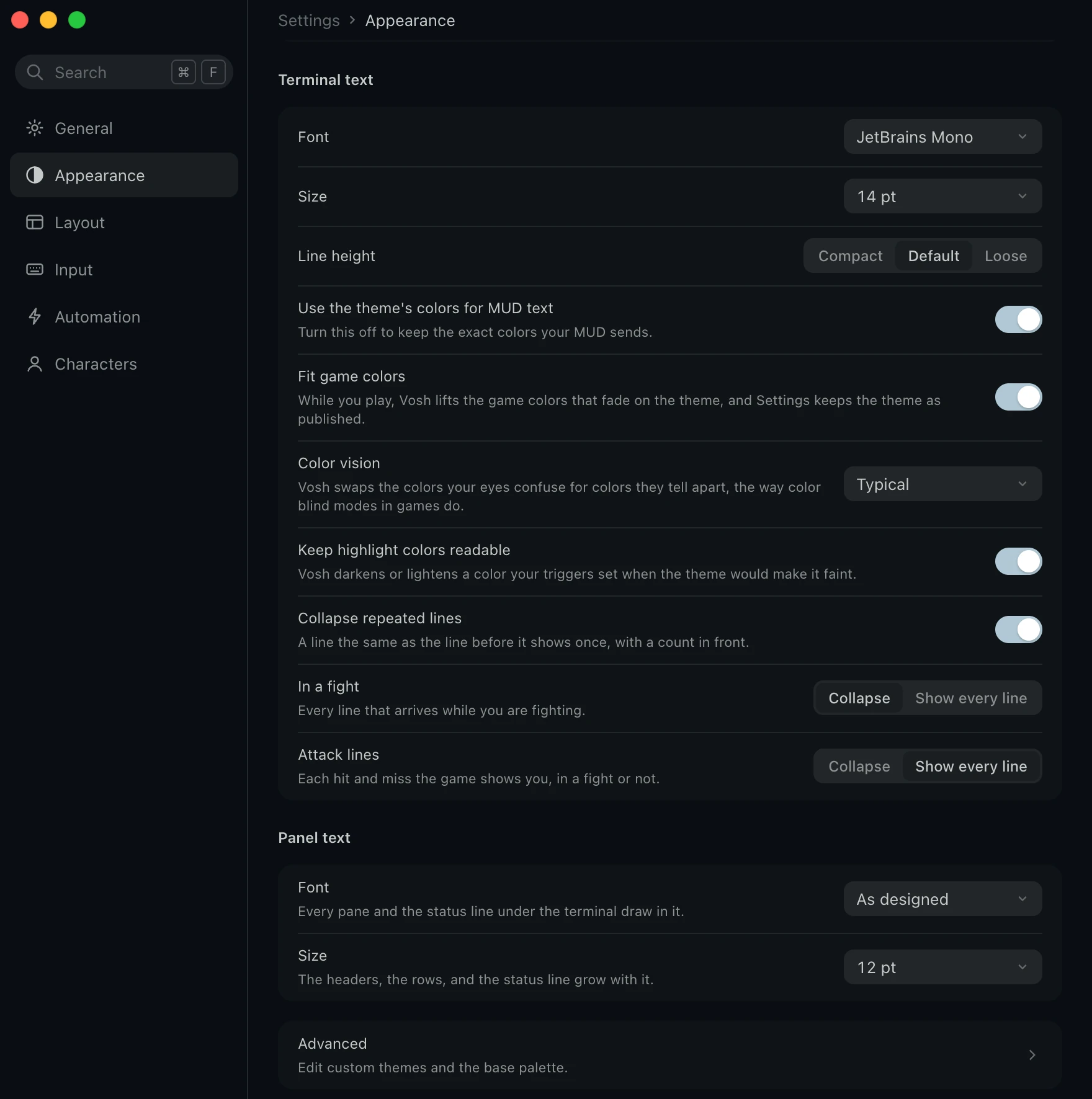The width and height of the screenshot is (1092, 1099).
Task: Choose Show every line for In a fight
Action: click(971, 698)
